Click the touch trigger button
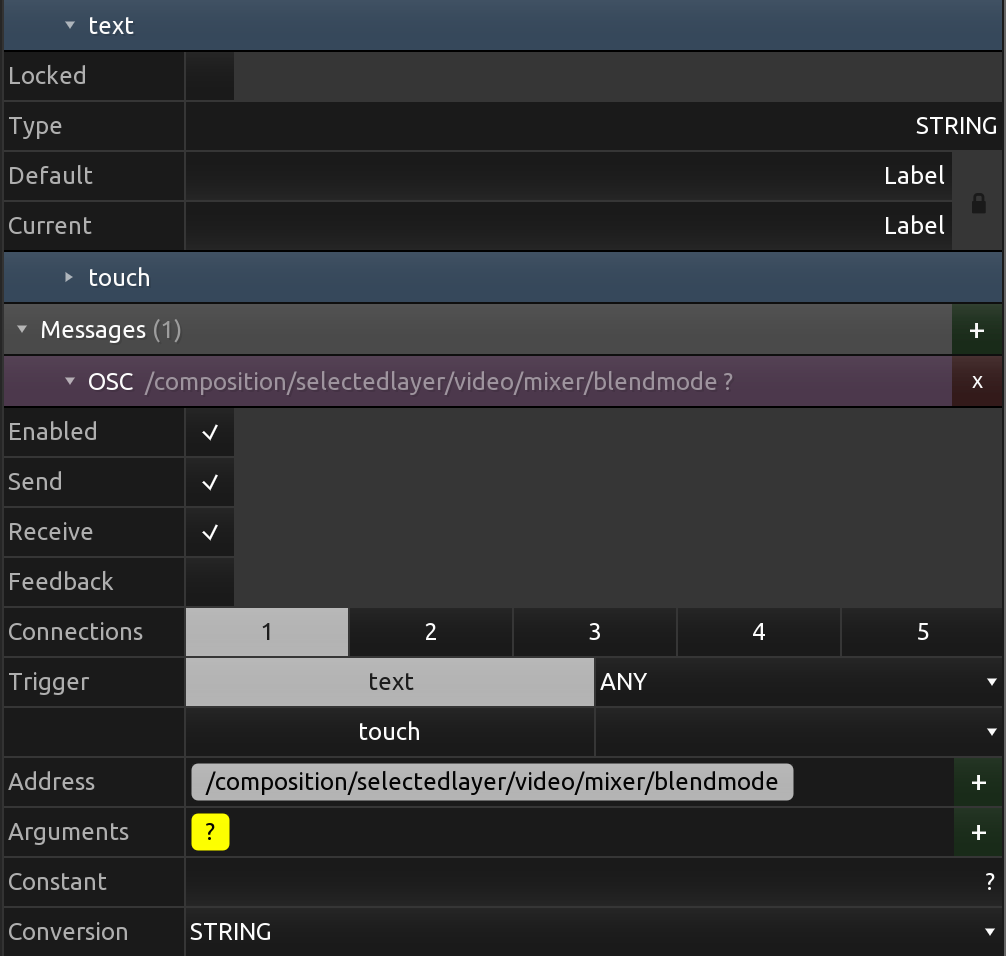Screen dimensions: 1006x956 click(x=389, y=732)
